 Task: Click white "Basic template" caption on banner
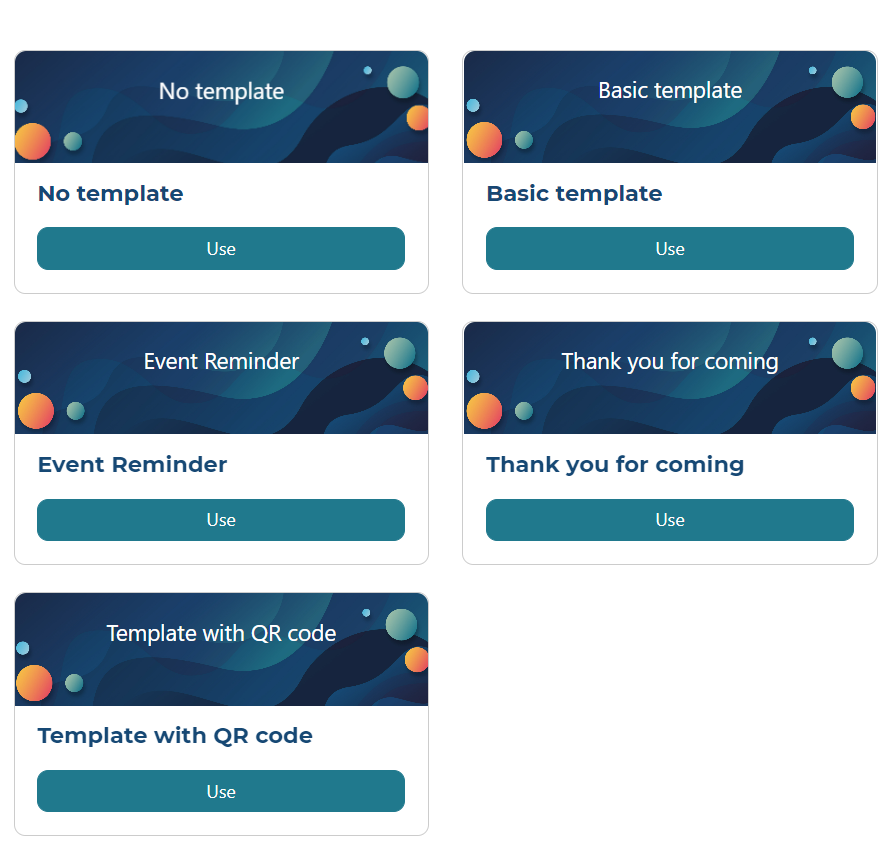pos(670,91)
